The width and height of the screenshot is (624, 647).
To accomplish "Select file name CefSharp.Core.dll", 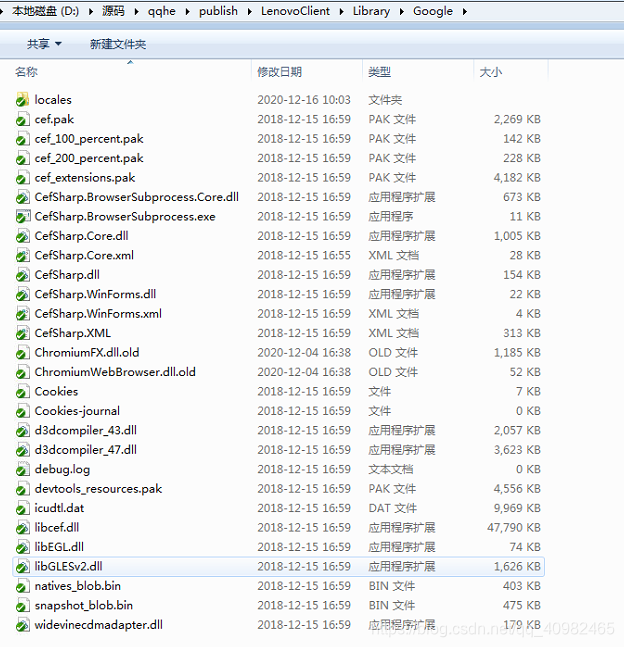I will [81, 236].
